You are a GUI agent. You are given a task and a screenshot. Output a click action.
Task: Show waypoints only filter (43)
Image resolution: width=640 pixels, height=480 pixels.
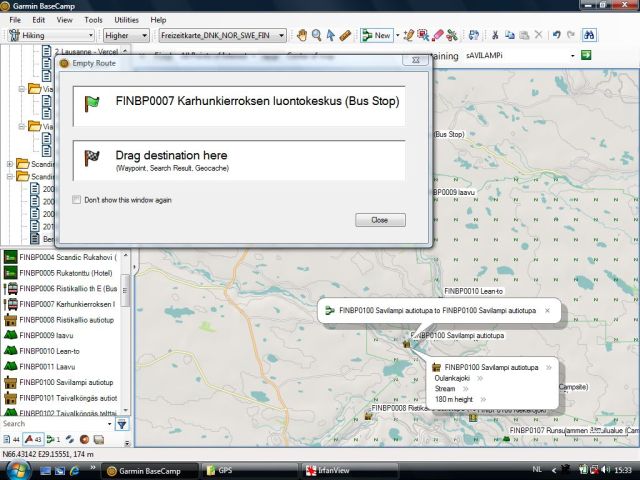pyautogui.click(x=31, y=440)
